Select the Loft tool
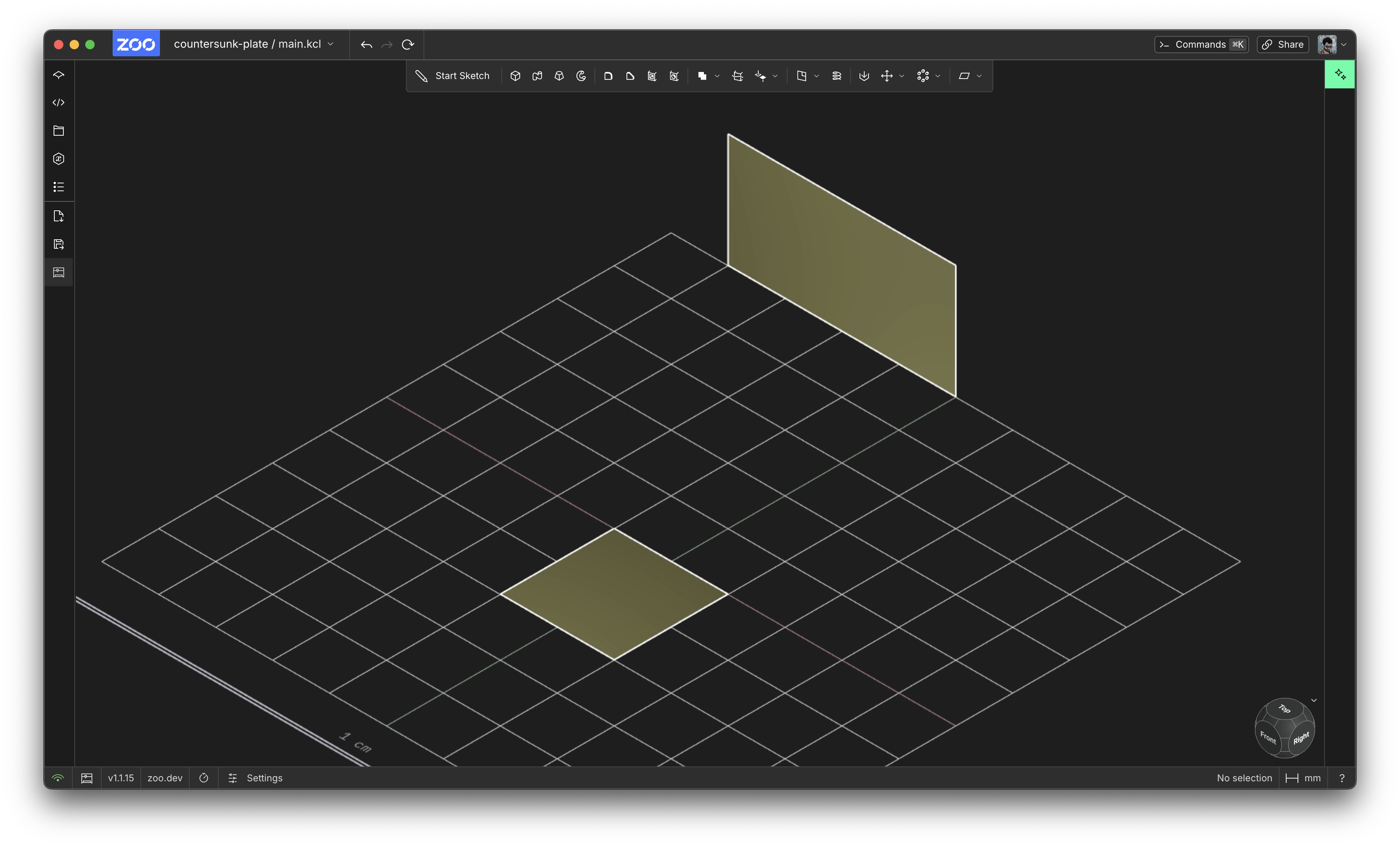1400x847 pixels. [559, 75]
